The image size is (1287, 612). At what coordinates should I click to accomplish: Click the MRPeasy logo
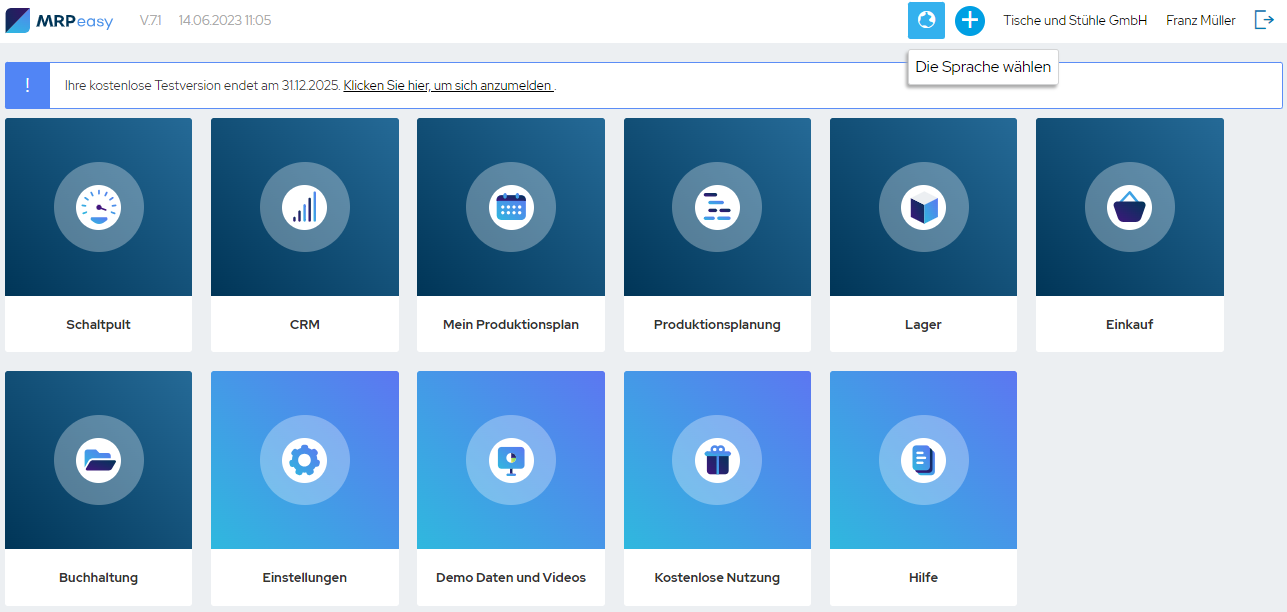point(60,20)
